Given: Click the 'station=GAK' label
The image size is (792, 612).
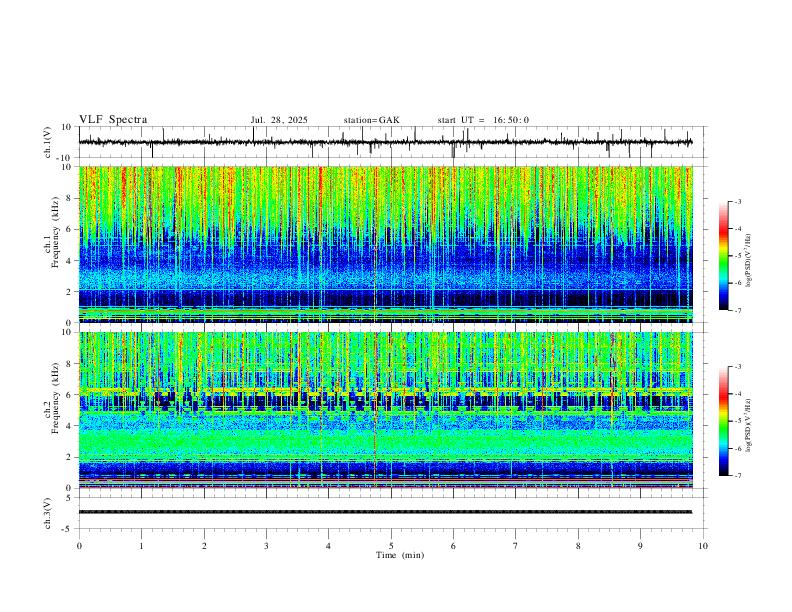Looking at the screenshot, I should click(371, 120).
